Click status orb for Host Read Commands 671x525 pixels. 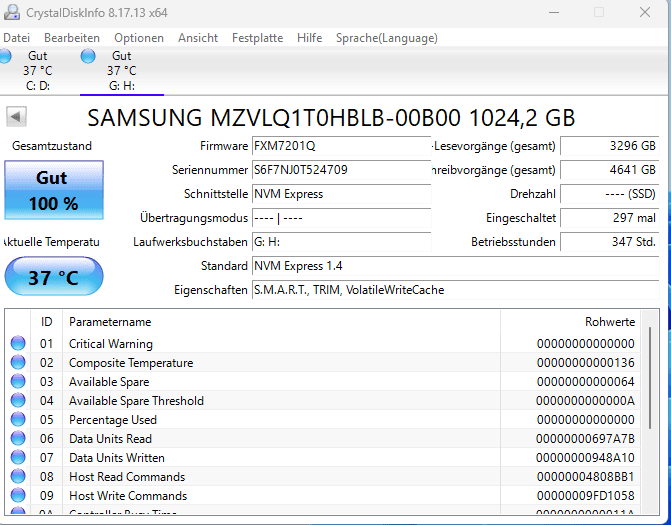point(18,476)
